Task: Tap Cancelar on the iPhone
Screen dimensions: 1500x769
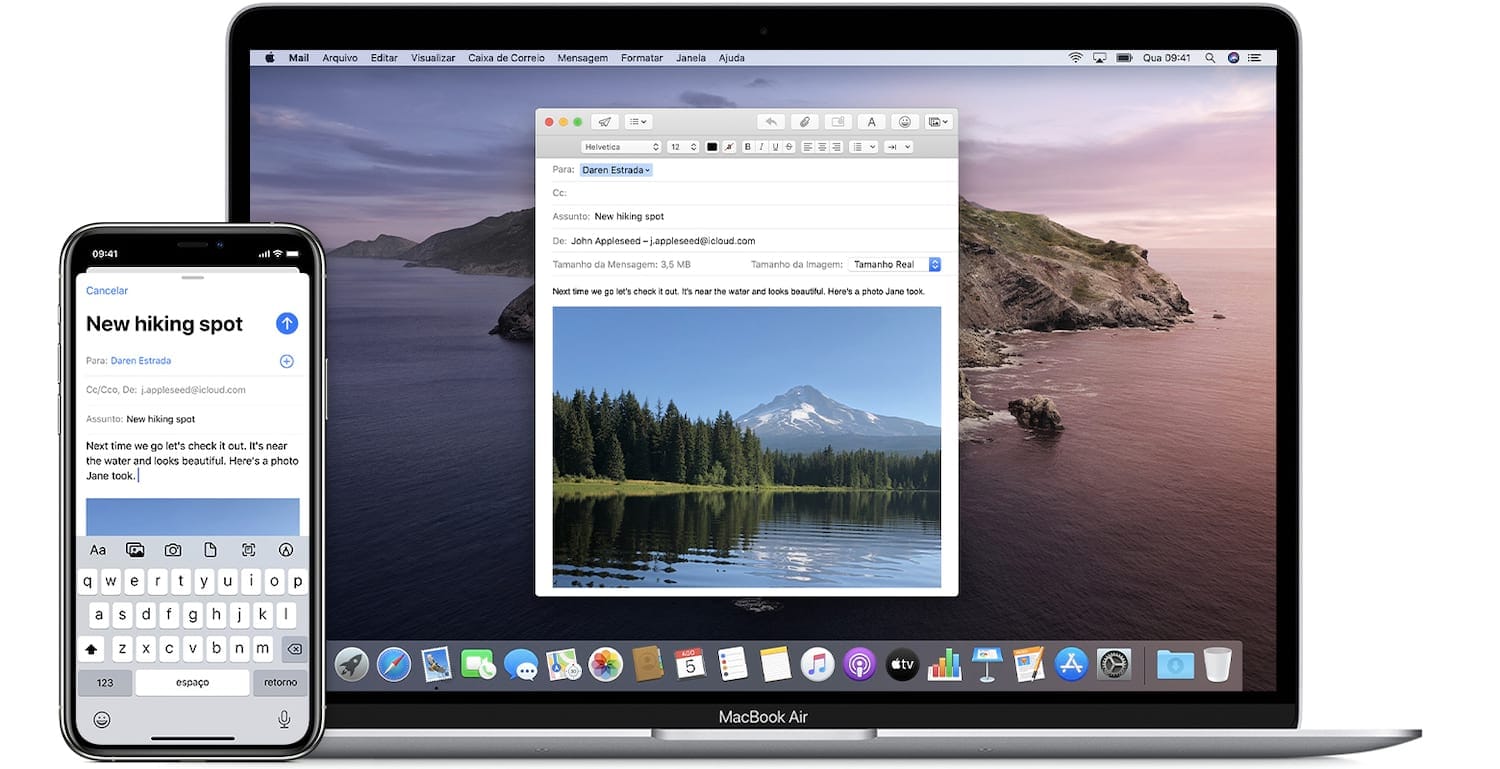Action: coord(107,291)
